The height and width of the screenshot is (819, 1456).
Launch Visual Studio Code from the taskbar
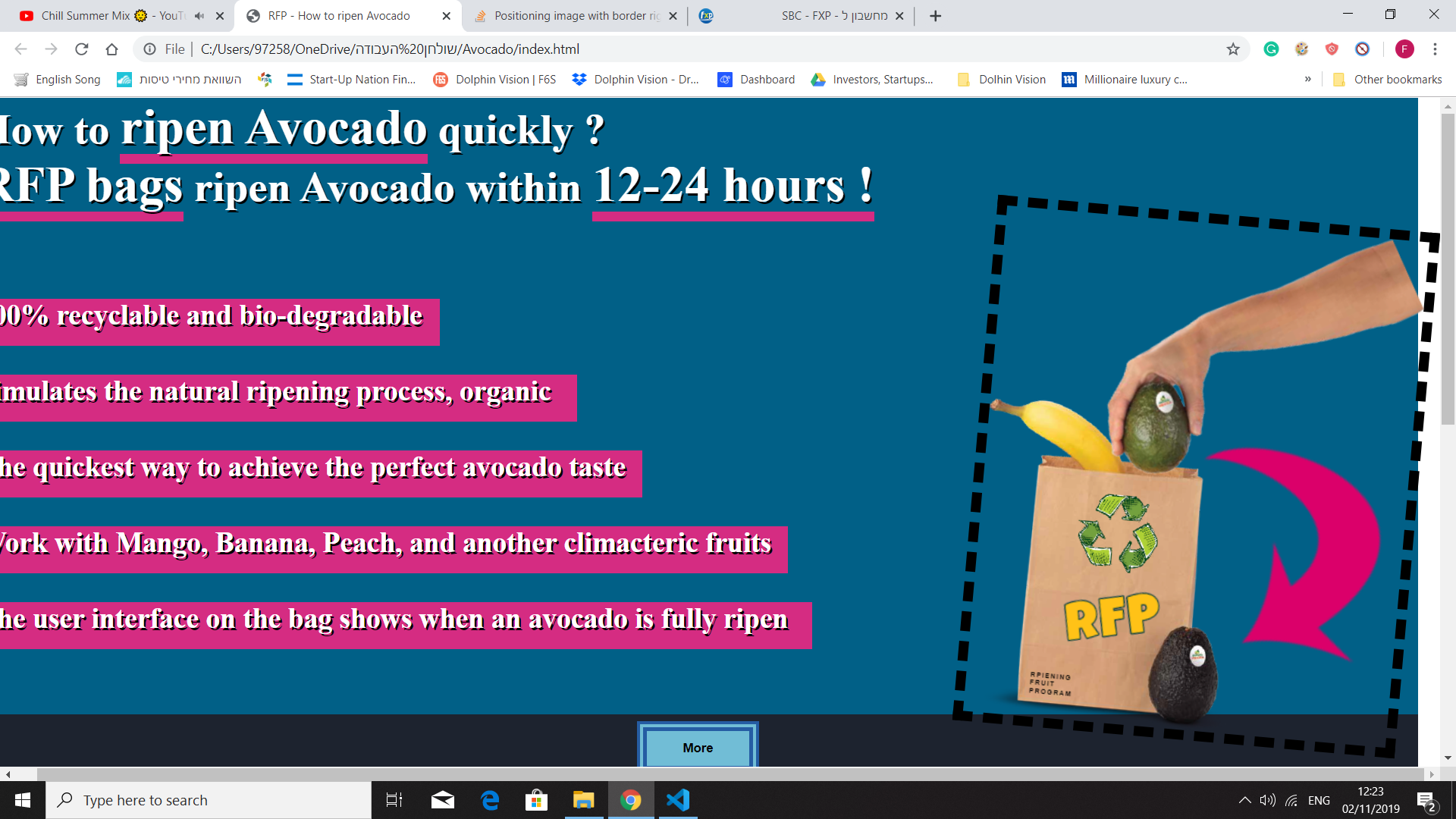coord(677,799)
